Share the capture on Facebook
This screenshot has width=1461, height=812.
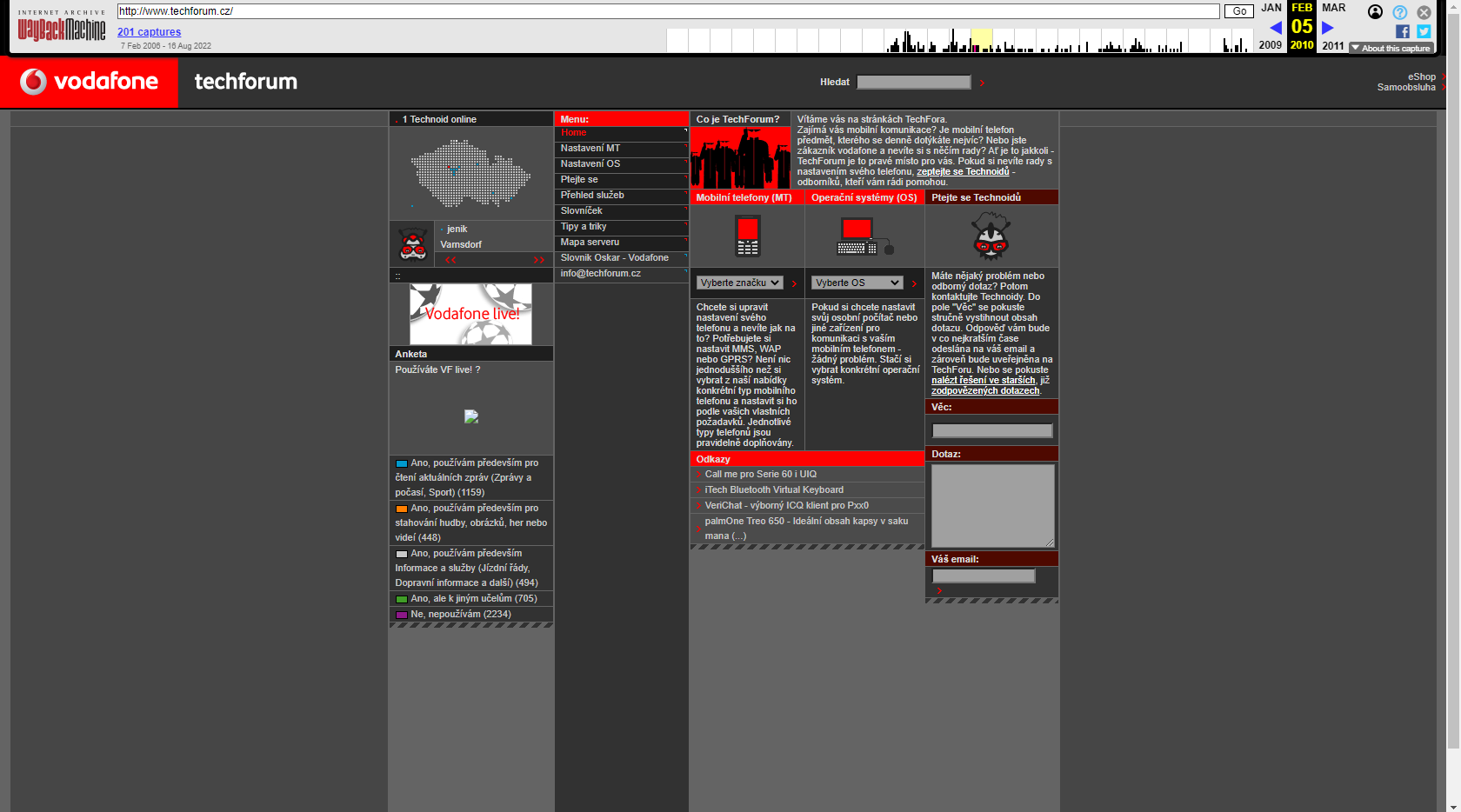point(1402,31)
